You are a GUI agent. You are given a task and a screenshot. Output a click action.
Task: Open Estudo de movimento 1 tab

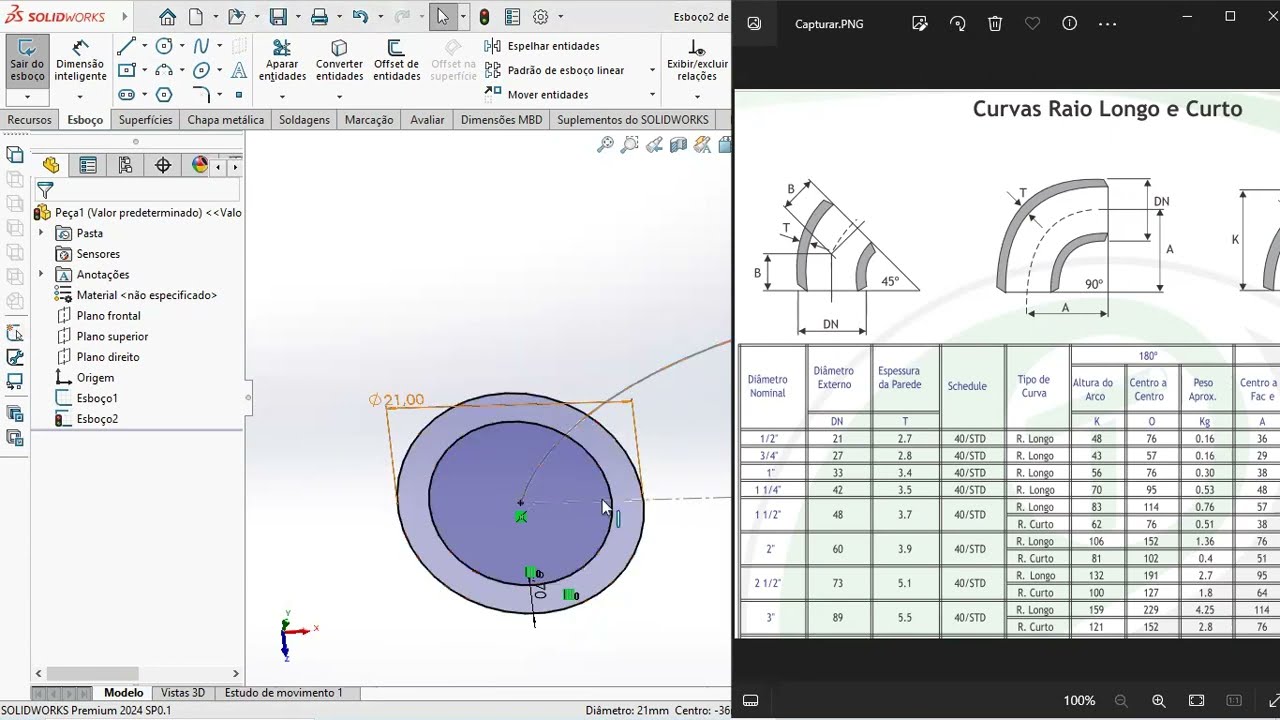[x=284, y=692]
